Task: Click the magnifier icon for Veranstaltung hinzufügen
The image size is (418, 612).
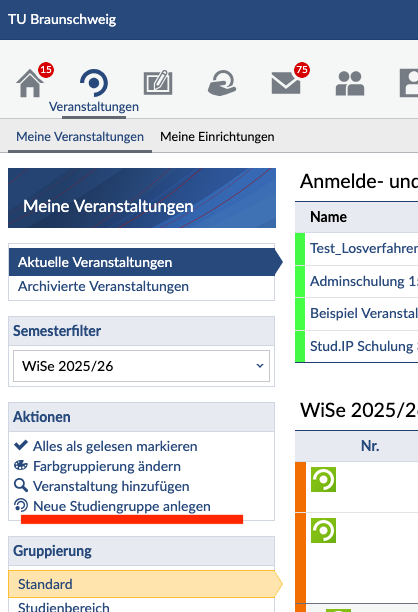Action: click(21, 485)
